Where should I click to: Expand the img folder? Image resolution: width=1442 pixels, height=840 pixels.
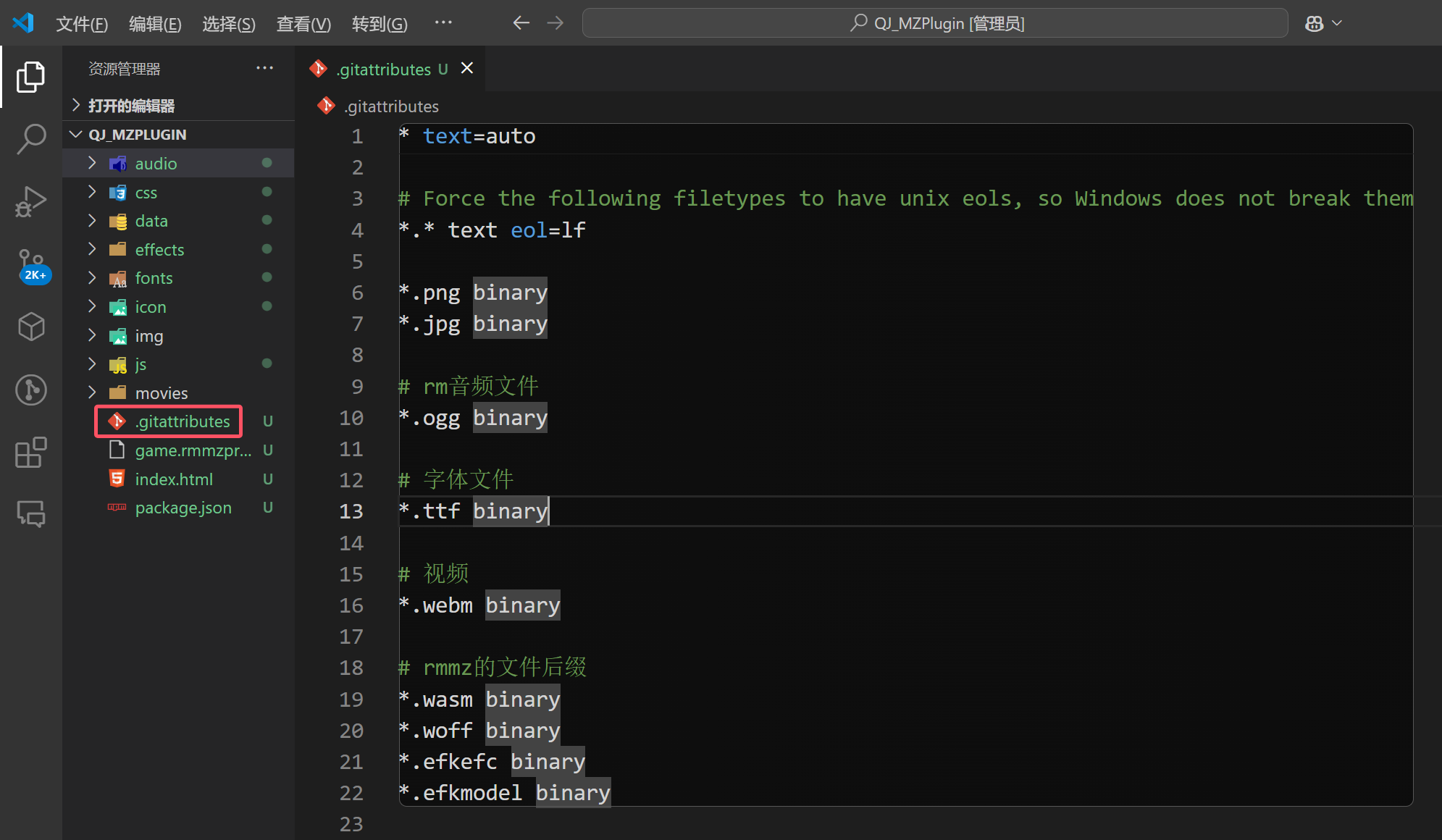pos(92,335)
